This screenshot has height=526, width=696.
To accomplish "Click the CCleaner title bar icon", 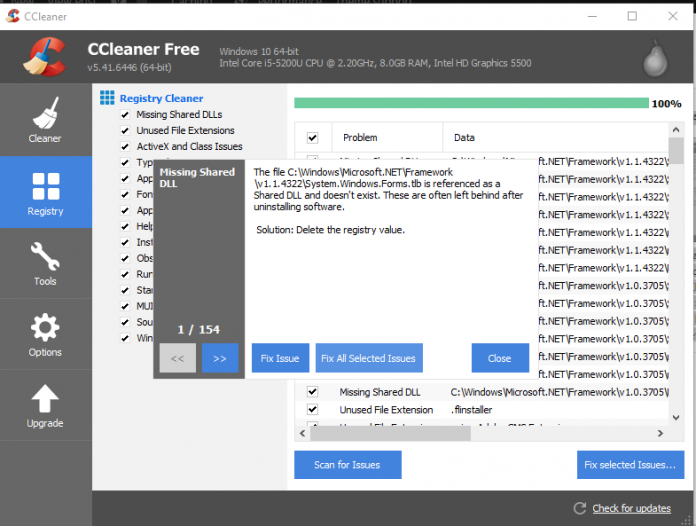I will point(12,16).
